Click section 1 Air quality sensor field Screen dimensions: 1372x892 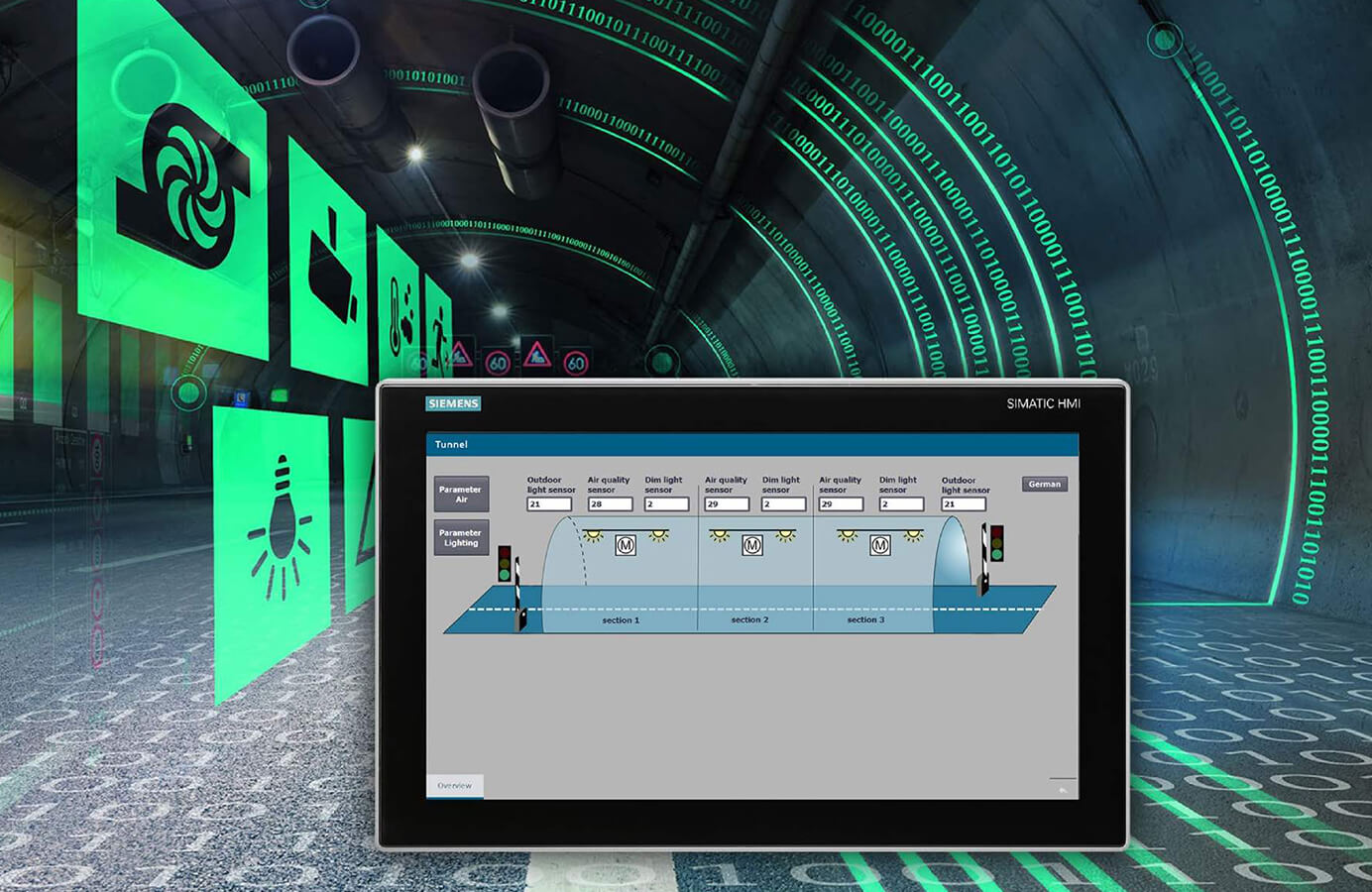[610, 504]
